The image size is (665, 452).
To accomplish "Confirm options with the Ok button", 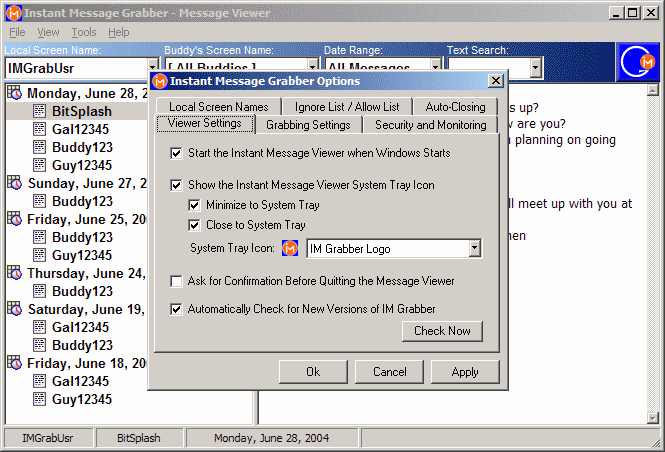I will pos(313,372).
